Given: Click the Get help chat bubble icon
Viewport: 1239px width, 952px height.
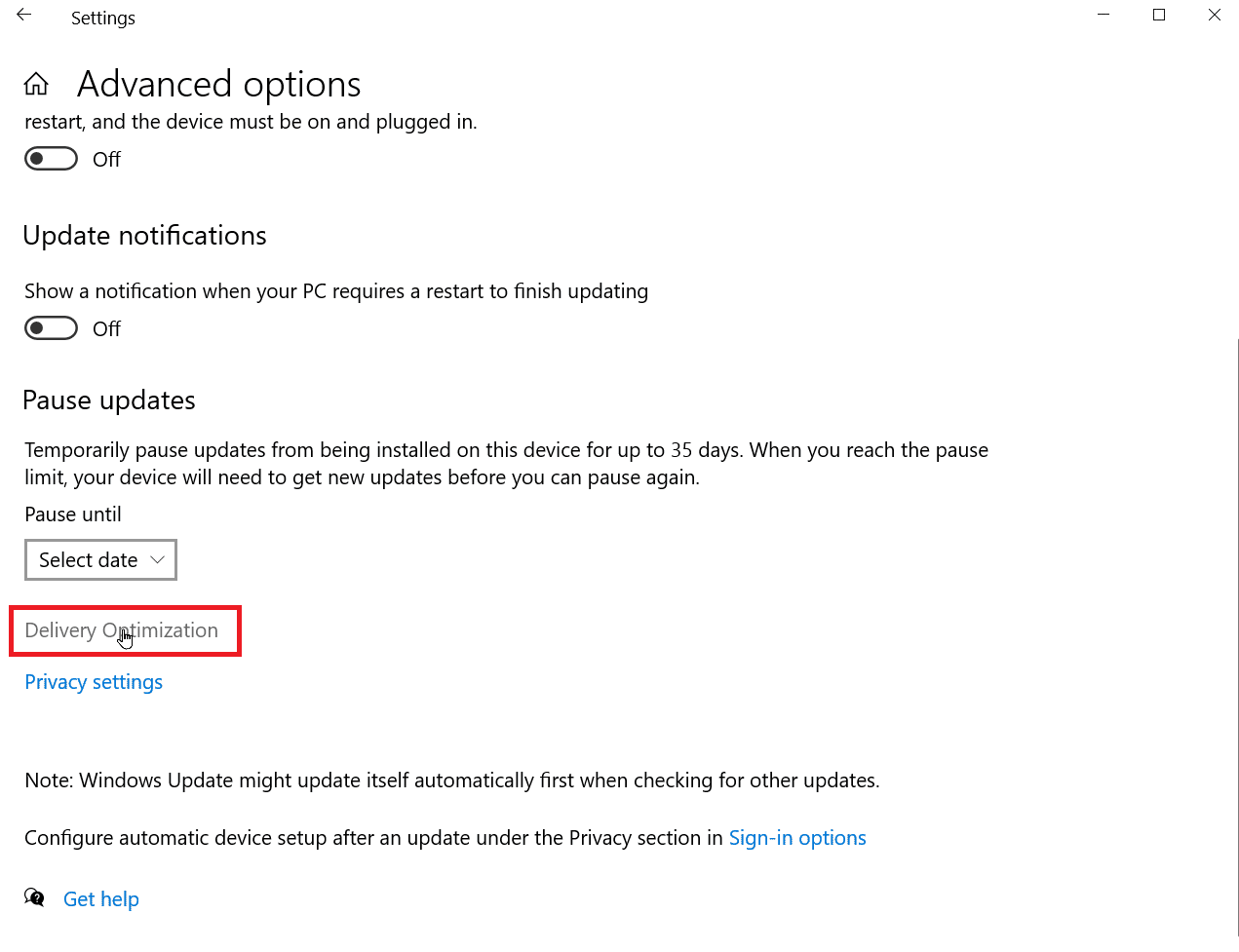Looking at the screenshot, I should (x=34, y=897).
